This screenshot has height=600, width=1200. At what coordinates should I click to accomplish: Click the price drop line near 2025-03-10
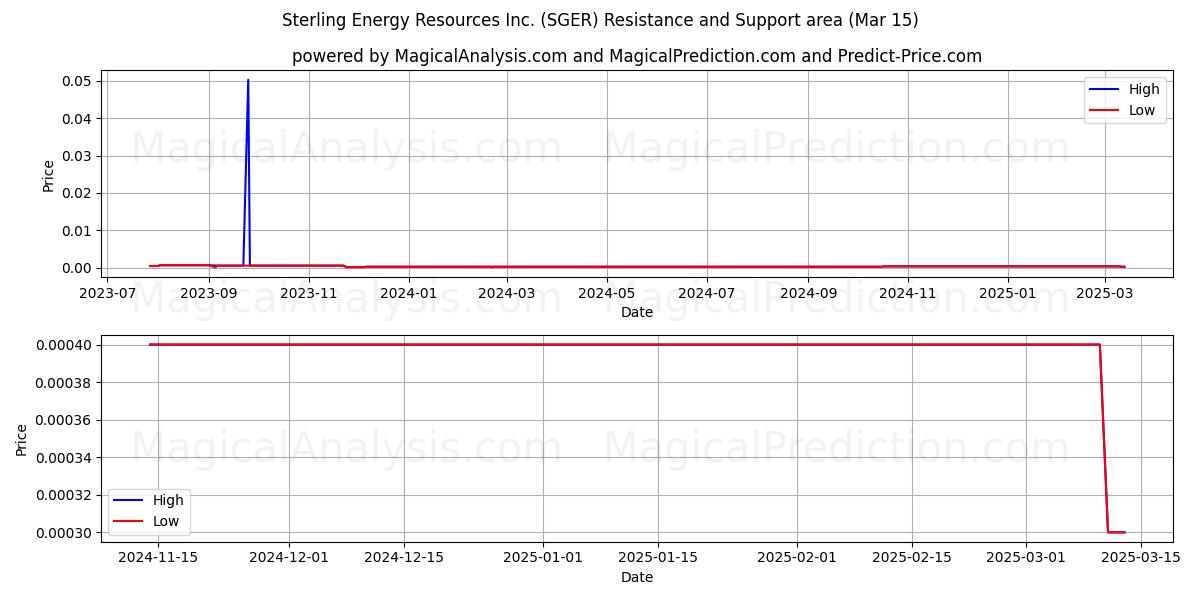[x=1104, y=438]
